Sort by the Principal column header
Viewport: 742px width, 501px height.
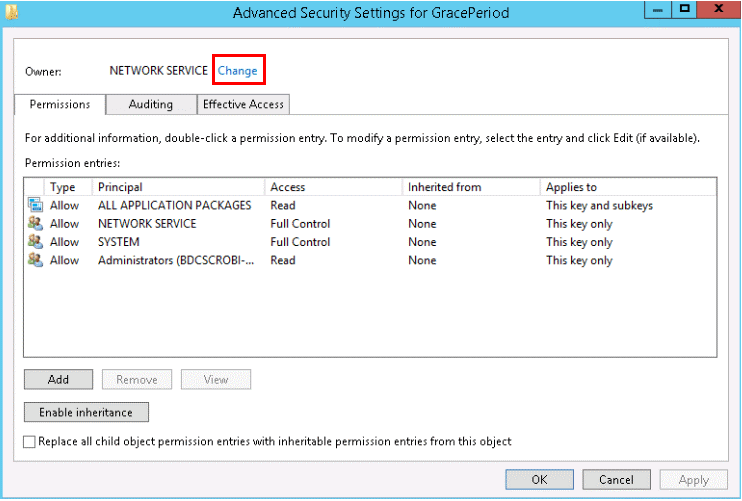(178, 187)
